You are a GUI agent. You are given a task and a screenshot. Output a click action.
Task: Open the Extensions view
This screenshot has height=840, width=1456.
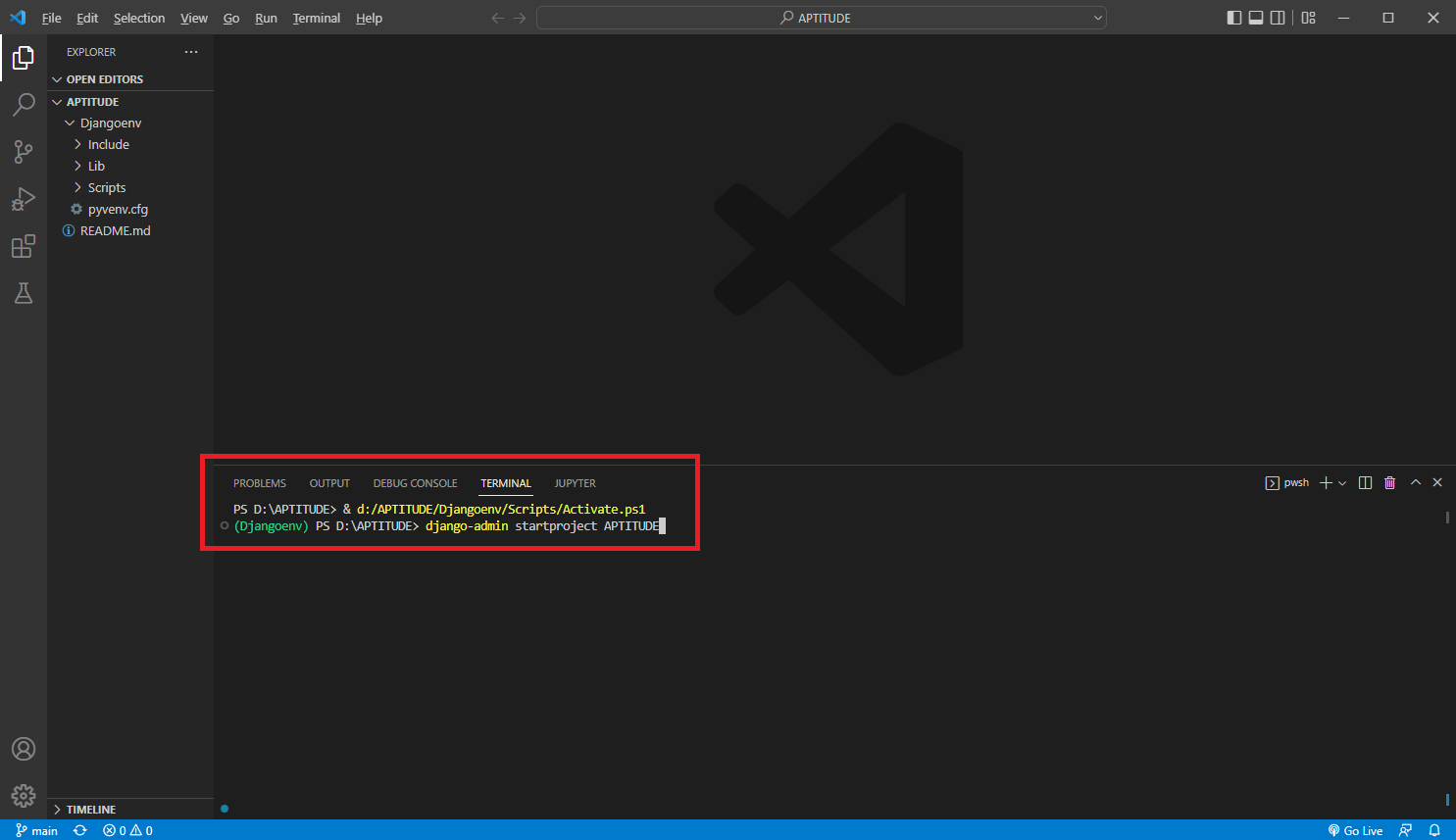point(24,246)
